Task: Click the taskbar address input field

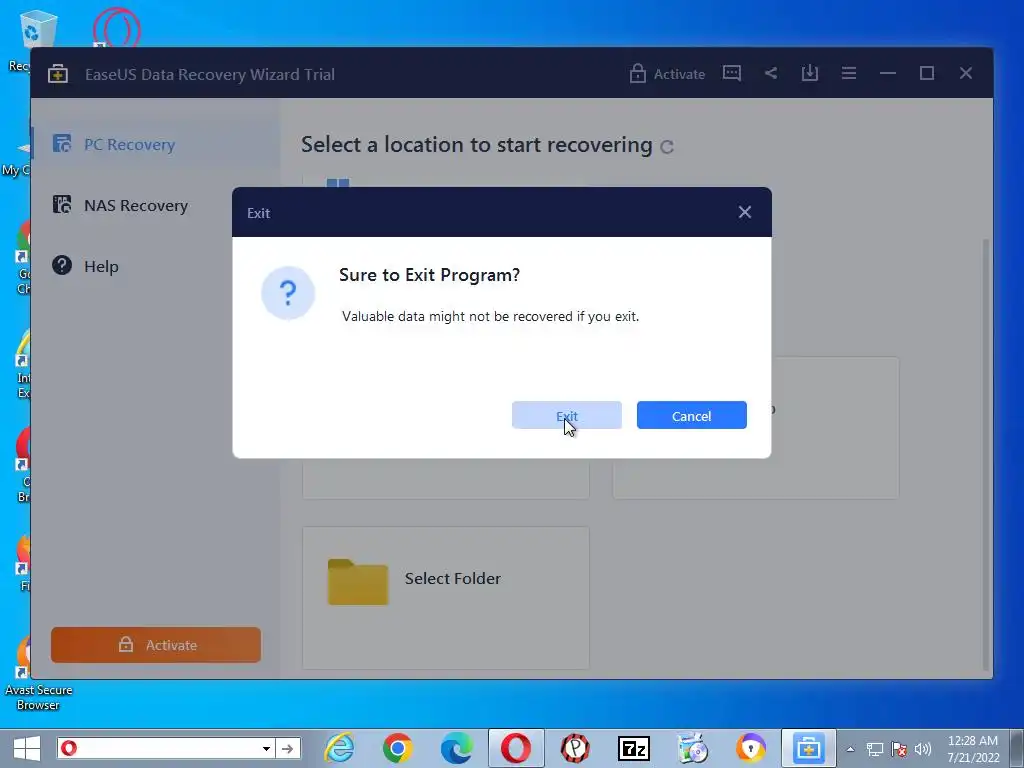Action: click(x=168, y=748)
